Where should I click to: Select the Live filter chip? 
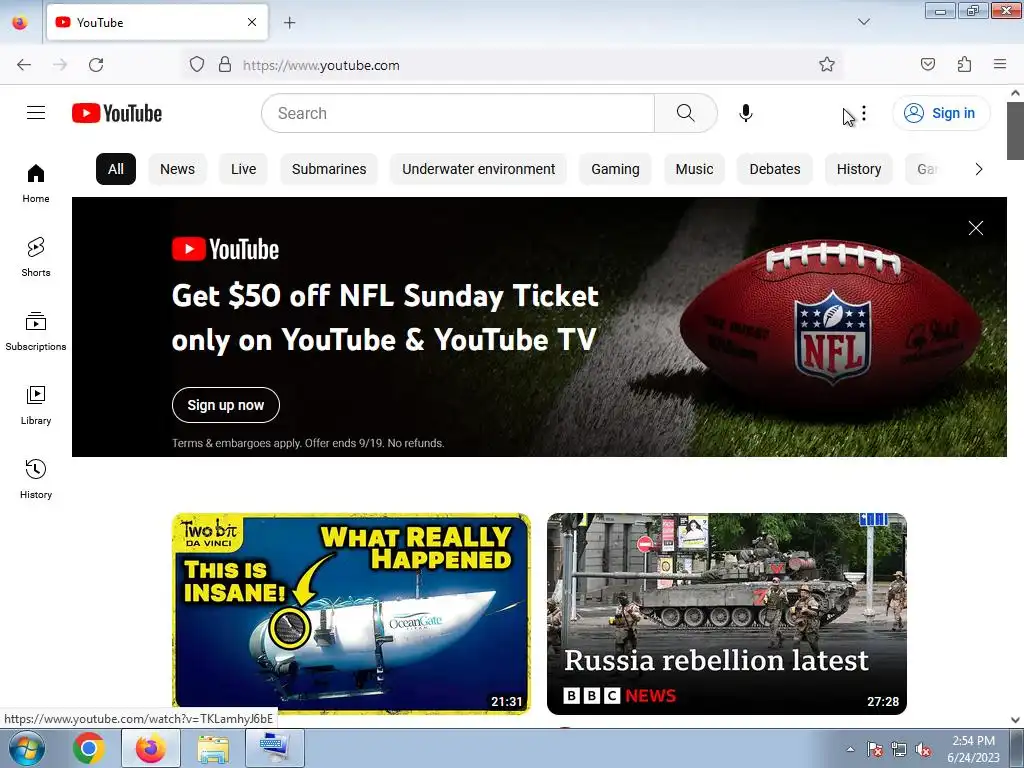point(244,169)
